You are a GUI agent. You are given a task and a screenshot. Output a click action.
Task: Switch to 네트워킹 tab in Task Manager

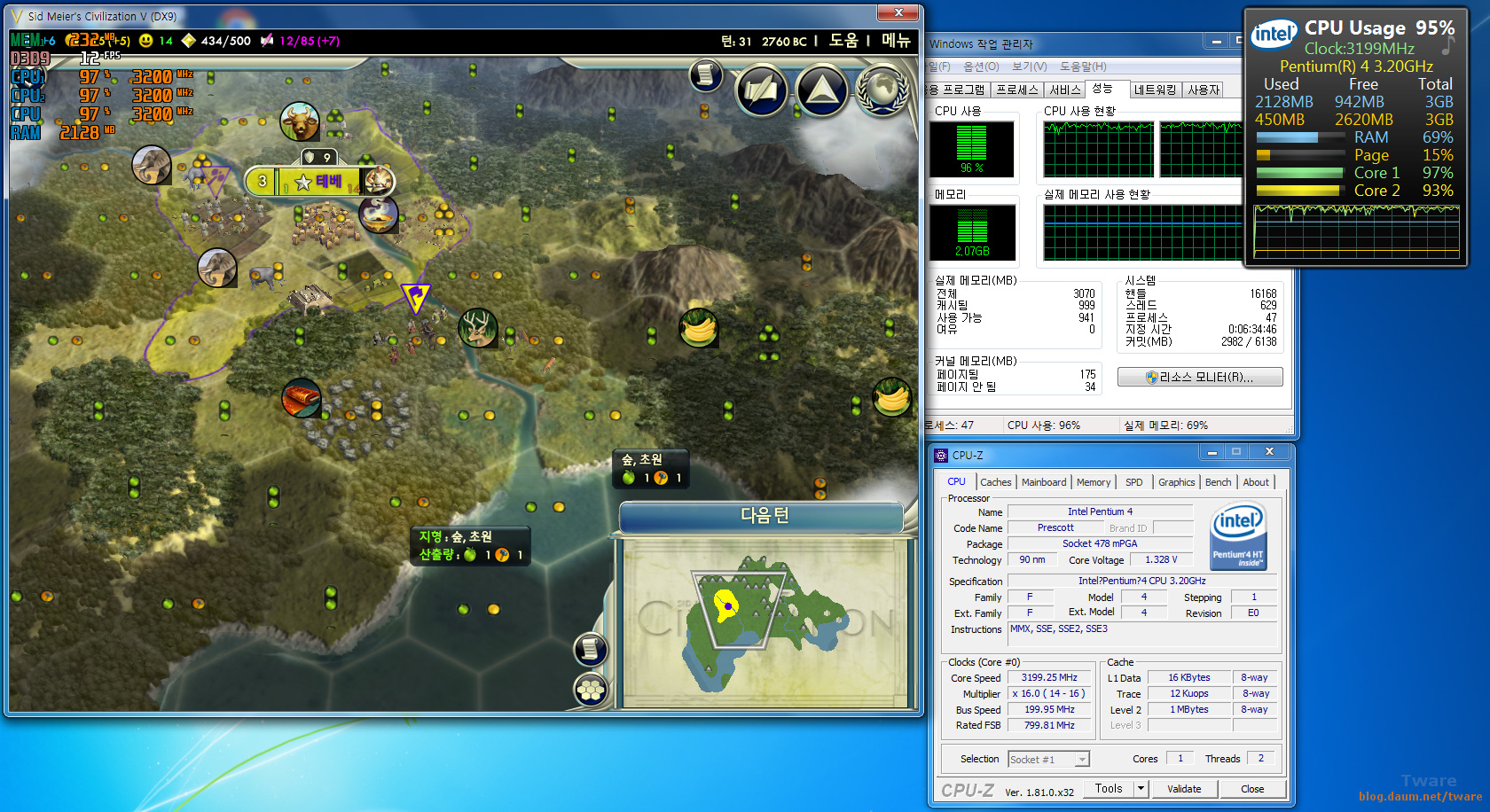1154,90
